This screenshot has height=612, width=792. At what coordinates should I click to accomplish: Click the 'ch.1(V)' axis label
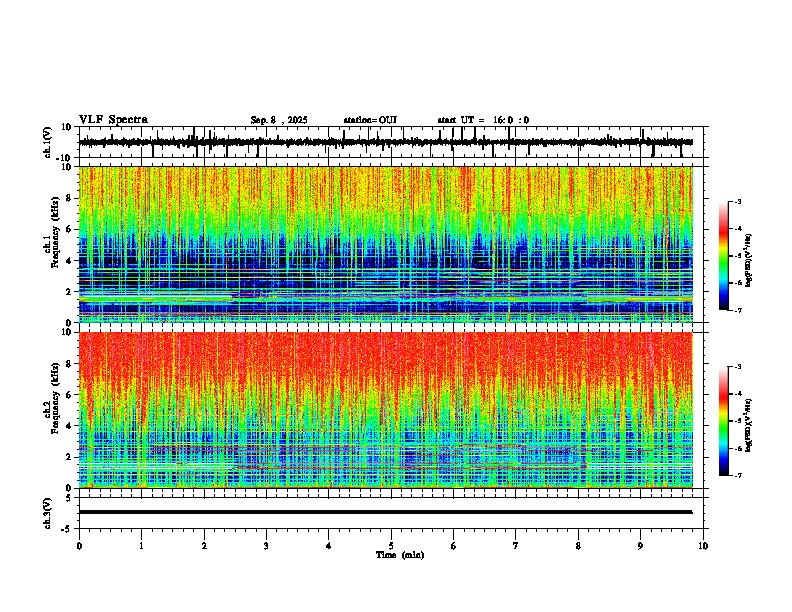click(47, 142)
